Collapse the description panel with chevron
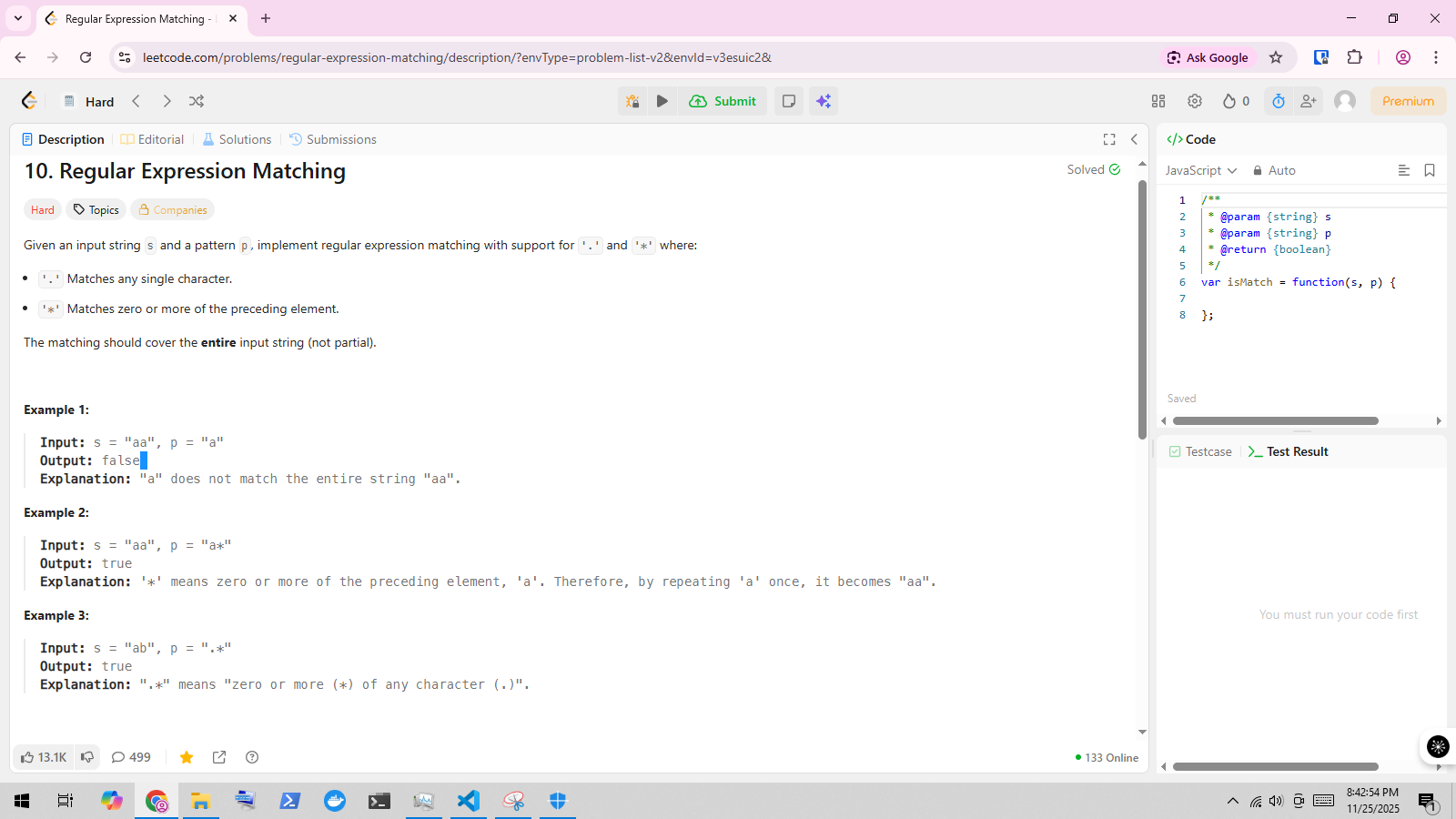 [x=1134, y=139]
